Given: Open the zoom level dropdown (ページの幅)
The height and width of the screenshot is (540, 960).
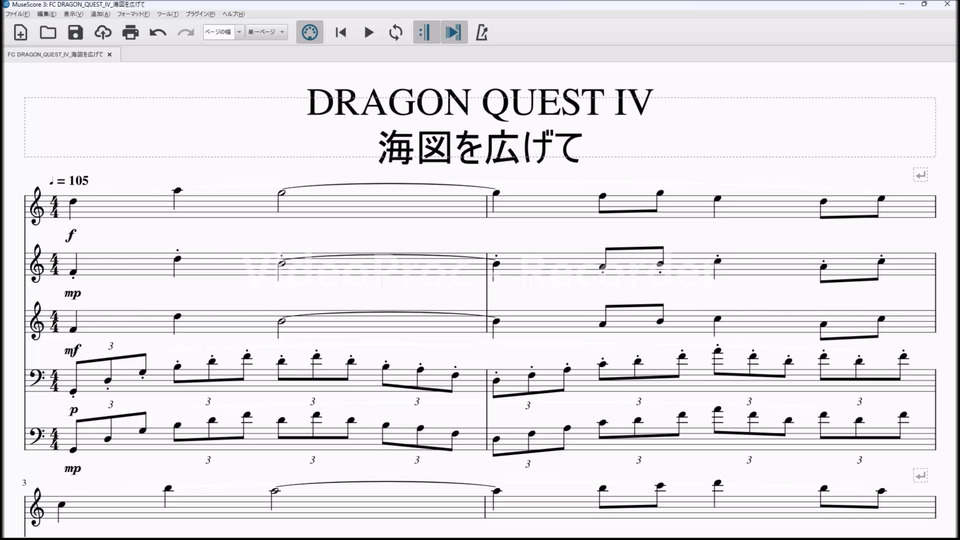Looking at the screenshot, I should pyautogui.click(x=223, y=32).
